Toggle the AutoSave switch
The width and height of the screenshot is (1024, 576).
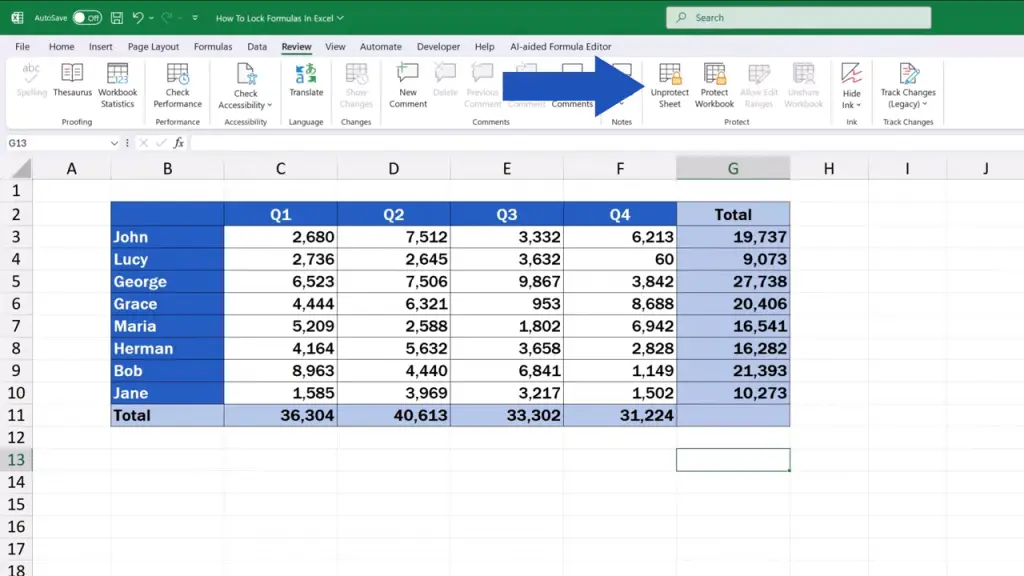point(87,18)
